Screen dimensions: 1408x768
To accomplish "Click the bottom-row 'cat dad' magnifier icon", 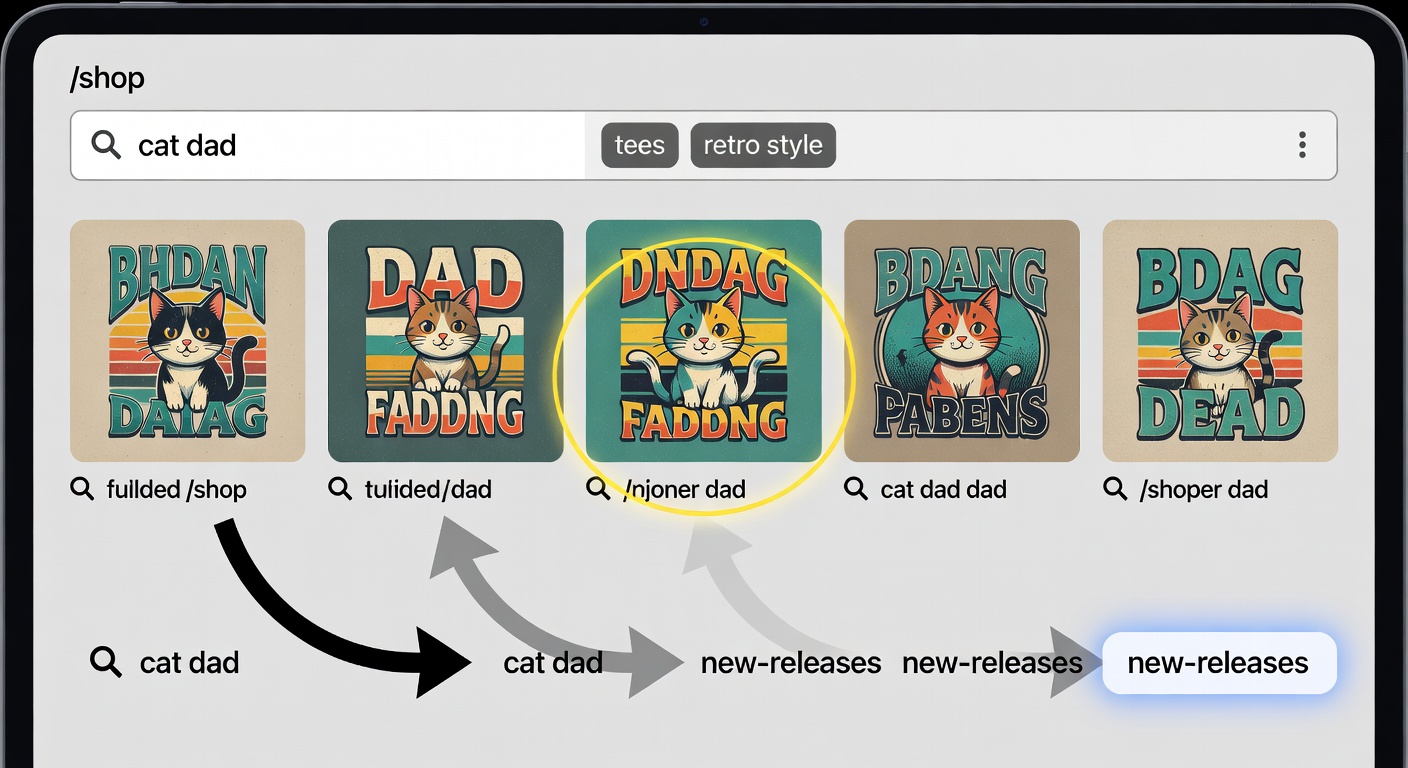I will coord(106,661).
